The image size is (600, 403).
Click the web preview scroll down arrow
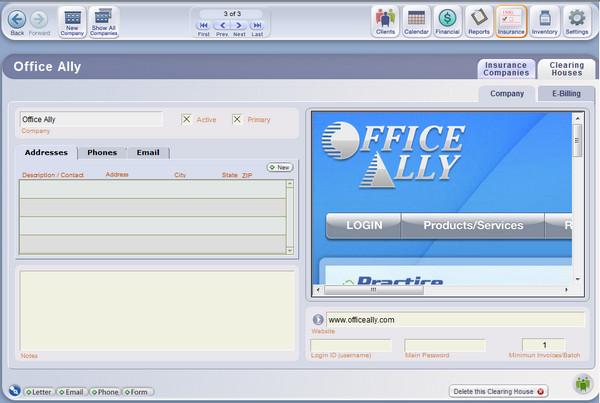coord(577,279)
